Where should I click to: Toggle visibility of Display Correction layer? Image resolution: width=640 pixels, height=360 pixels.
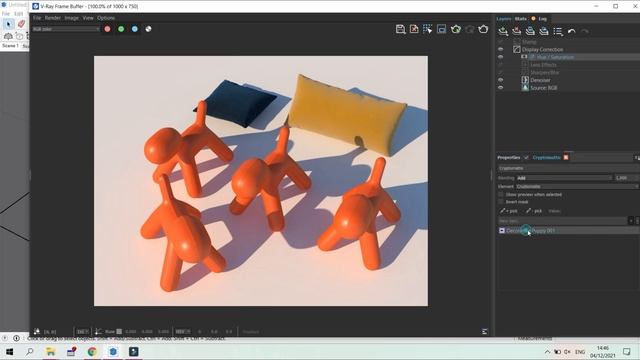pos(500,49)
